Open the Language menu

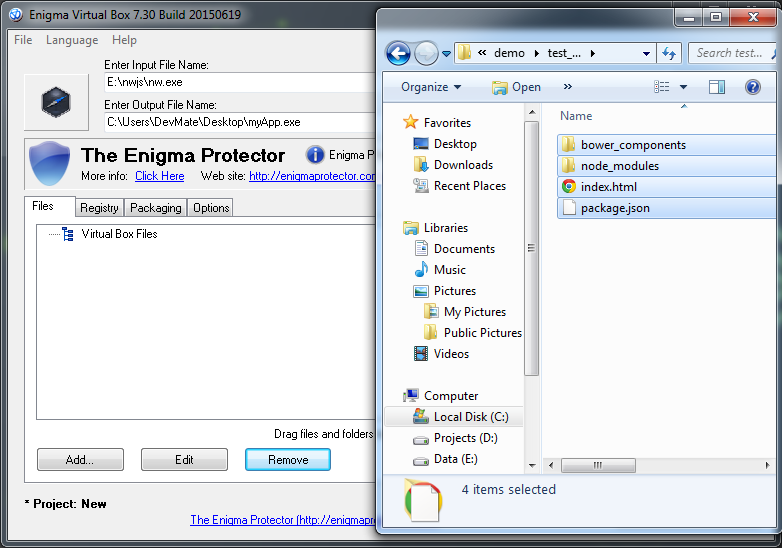(72, 40)
